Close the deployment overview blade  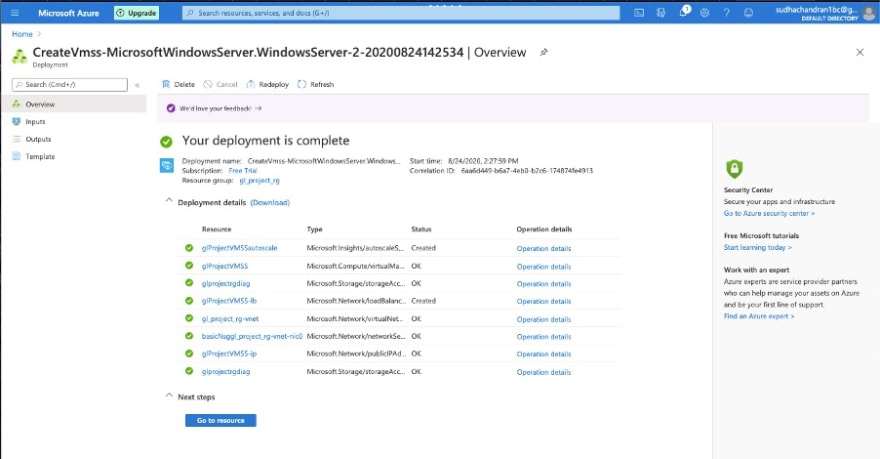pos(860,52)
